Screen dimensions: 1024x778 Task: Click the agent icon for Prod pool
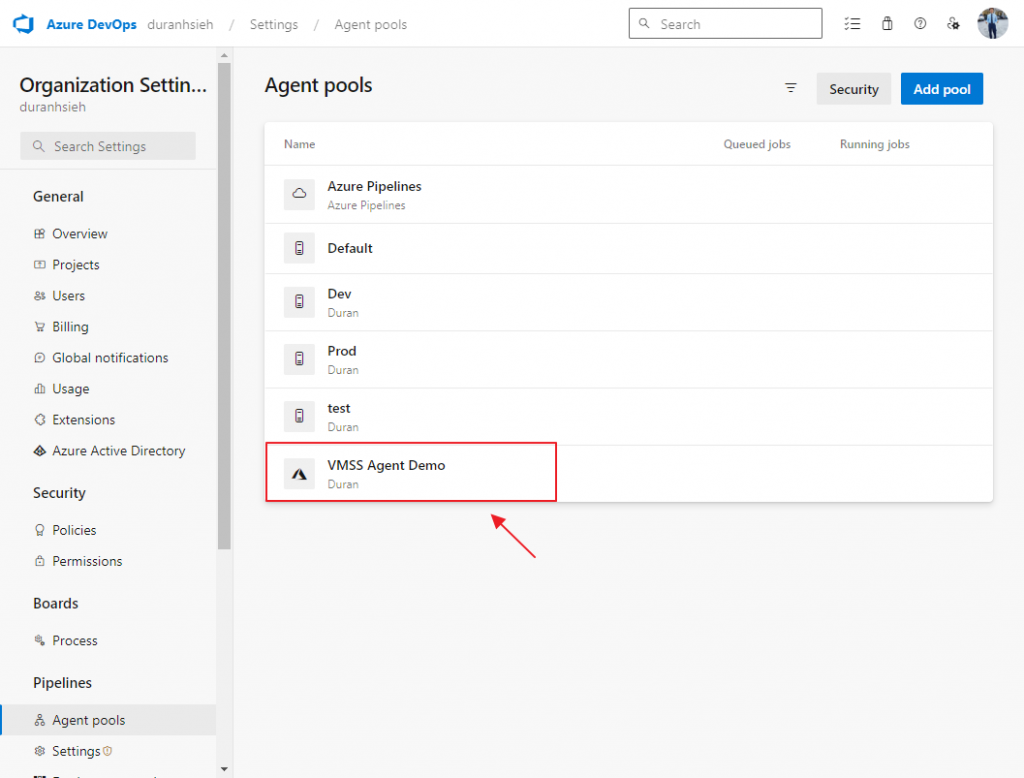(299, 359)
